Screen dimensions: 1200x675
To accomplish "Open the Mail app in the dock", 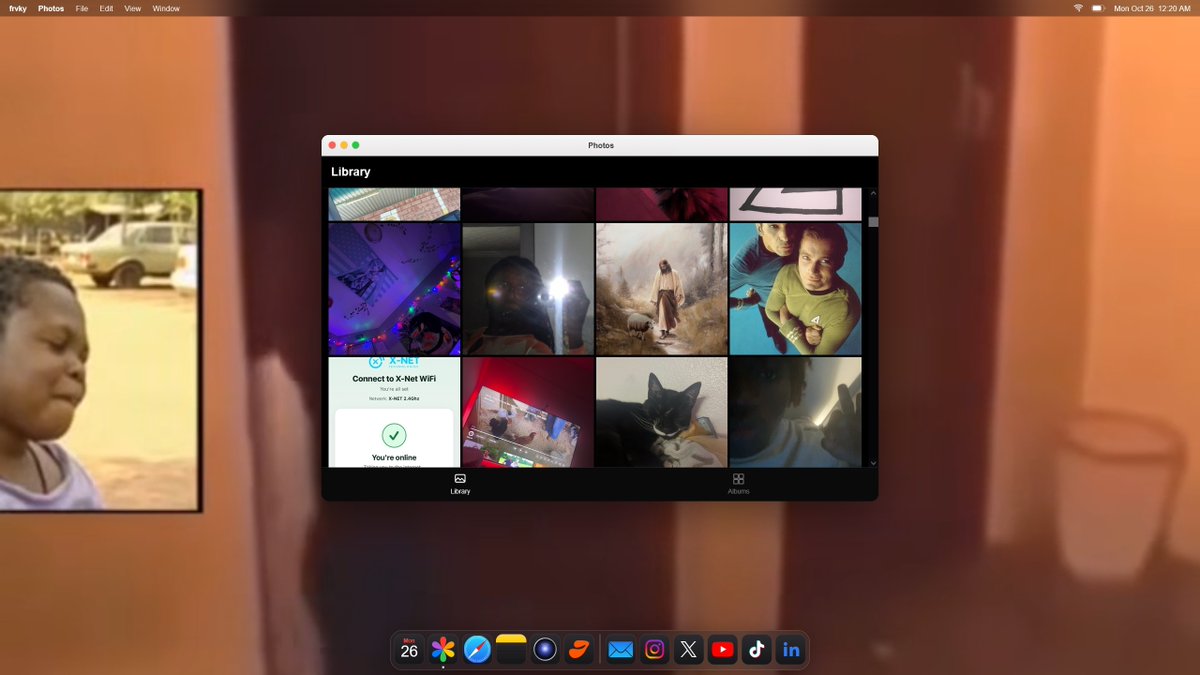I will pos(621,650).
